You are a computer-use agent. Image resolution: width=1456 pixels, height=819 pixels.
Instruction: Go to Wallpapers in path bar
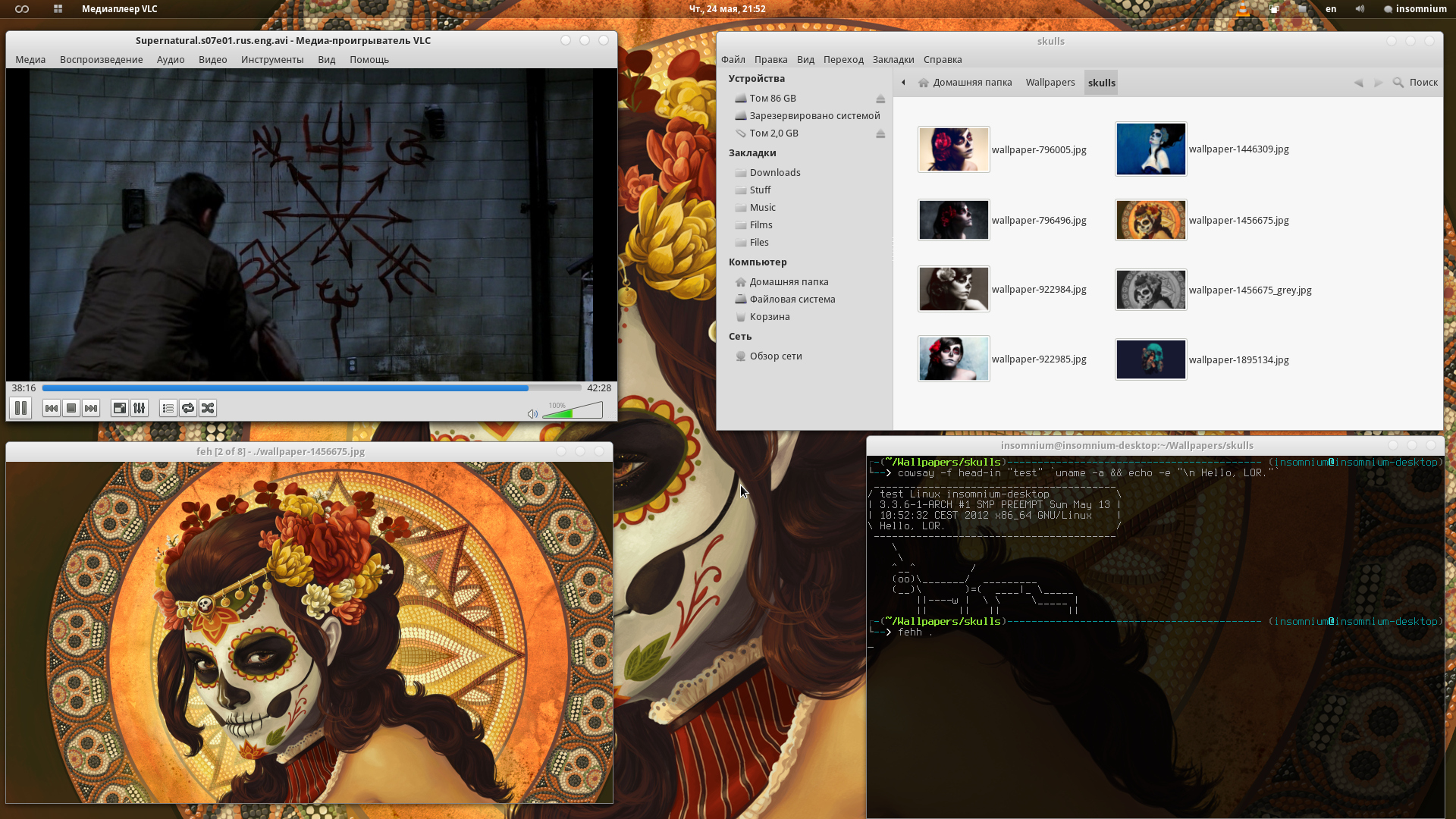(1050, 83)
